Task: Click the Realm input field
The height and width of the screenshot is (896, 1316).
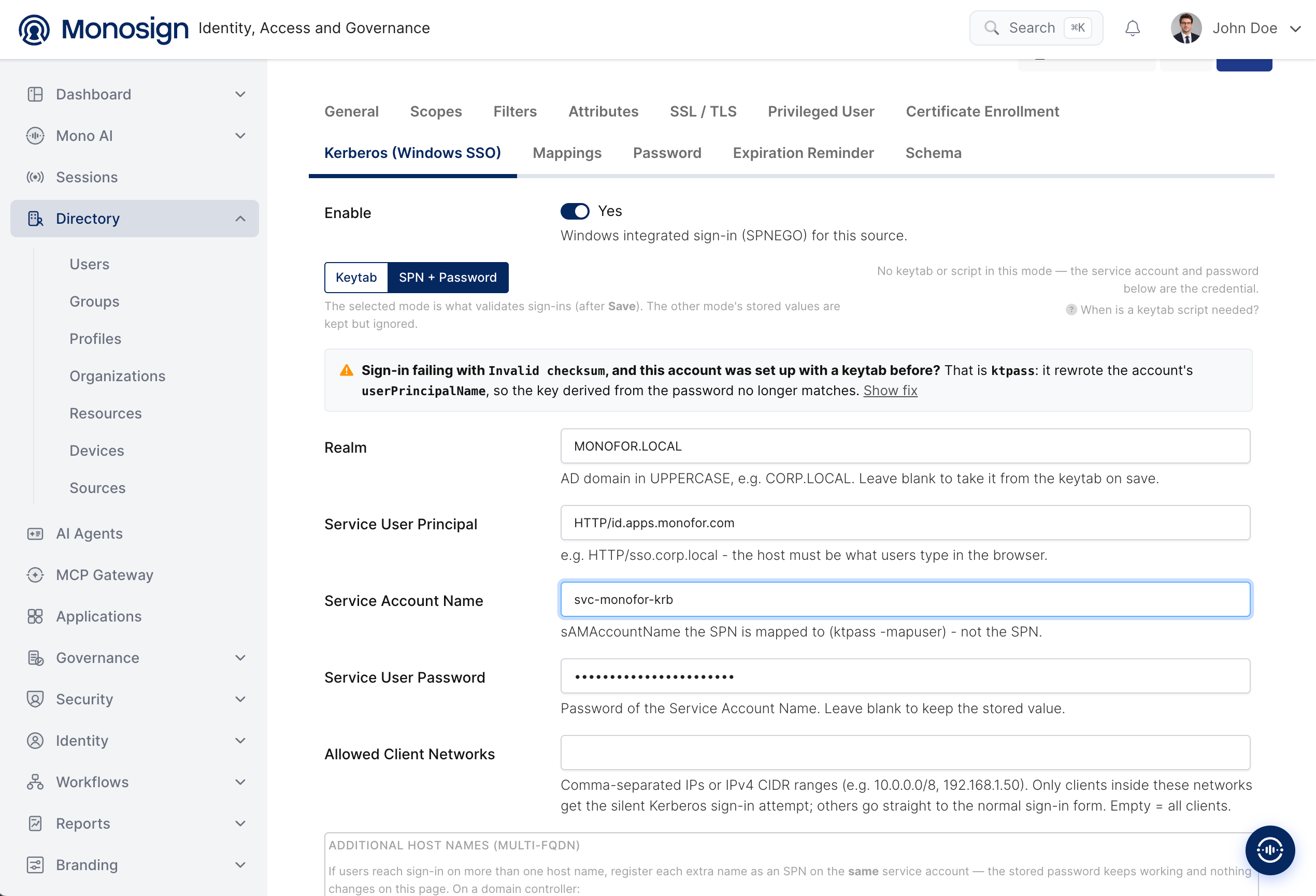Action: pyautogui.click(x=905, y=446)
